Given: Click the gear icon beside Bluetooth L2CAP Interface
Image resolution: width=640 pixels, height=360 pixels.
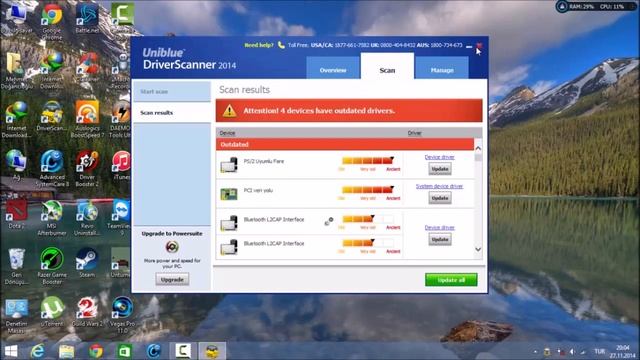Looking at the screenshot, I should (x=329, y=221).
